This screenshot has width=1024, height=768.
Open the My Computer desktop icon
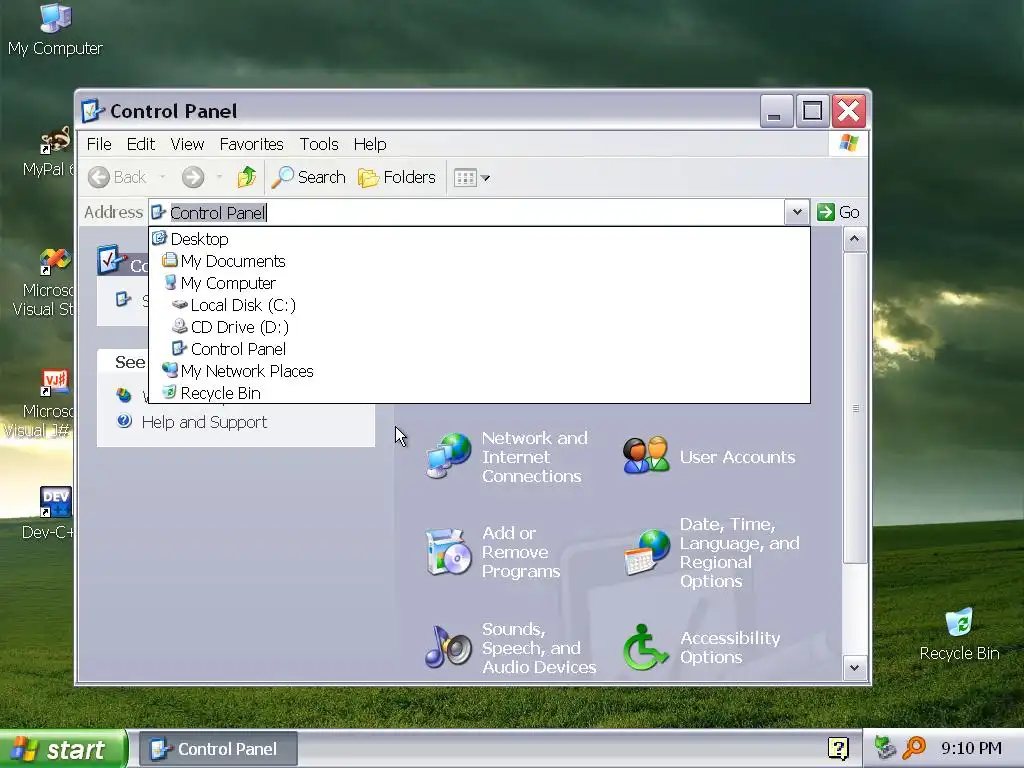coord(55,30)
